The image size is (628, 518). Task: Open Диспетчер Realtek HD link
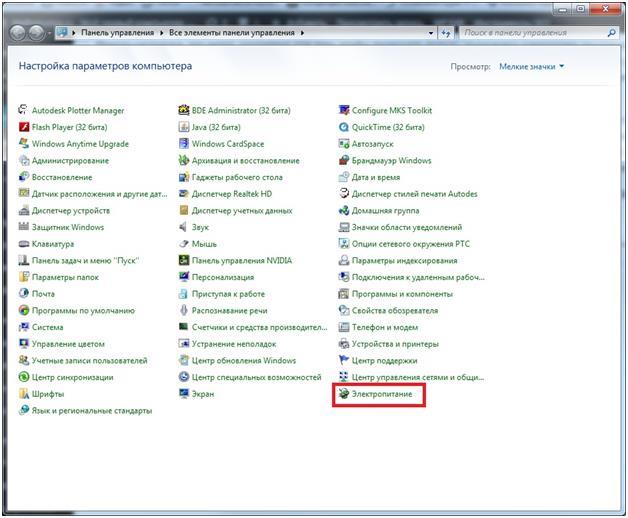[x=231, y=194]
